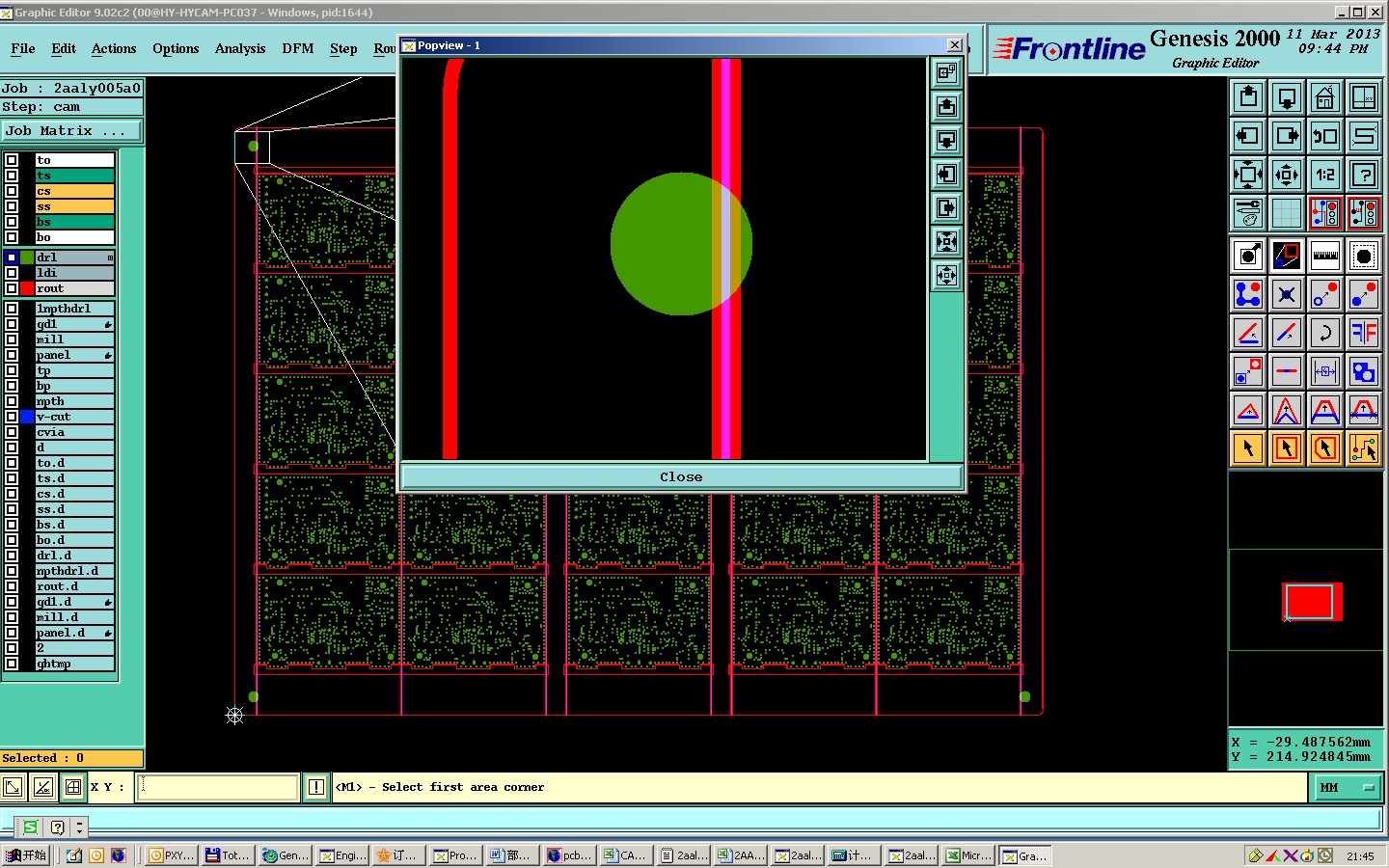The width and height of the screenshot is (1389, 868).
Task: Click the snap grid icon left of X Y
Action: pyautogui.click(x=73, y=787)
